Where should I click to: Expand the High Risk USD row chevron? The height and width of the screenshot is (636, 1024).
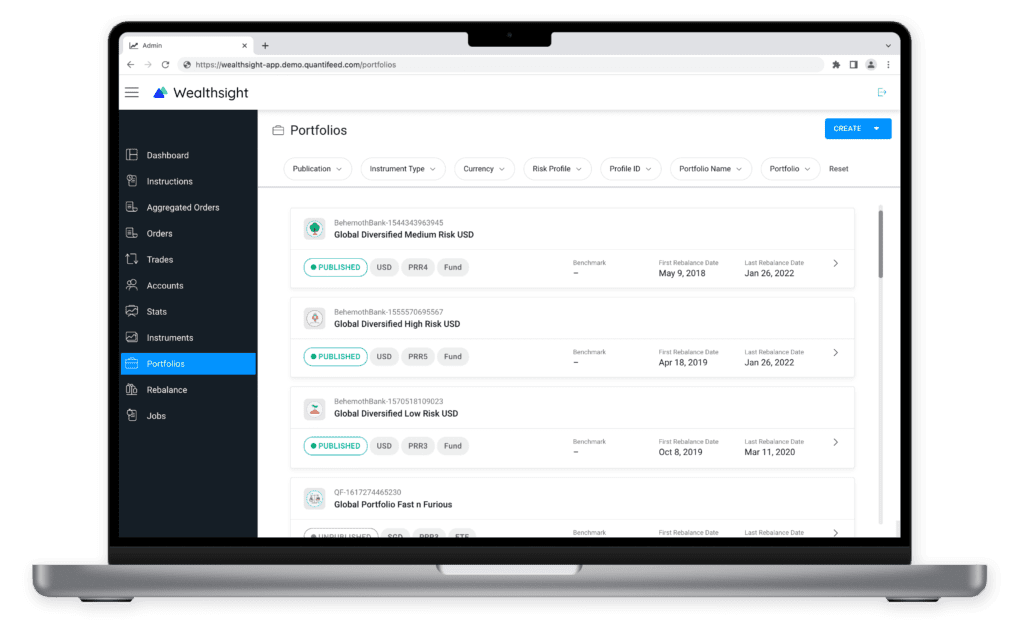coord(835,353)
